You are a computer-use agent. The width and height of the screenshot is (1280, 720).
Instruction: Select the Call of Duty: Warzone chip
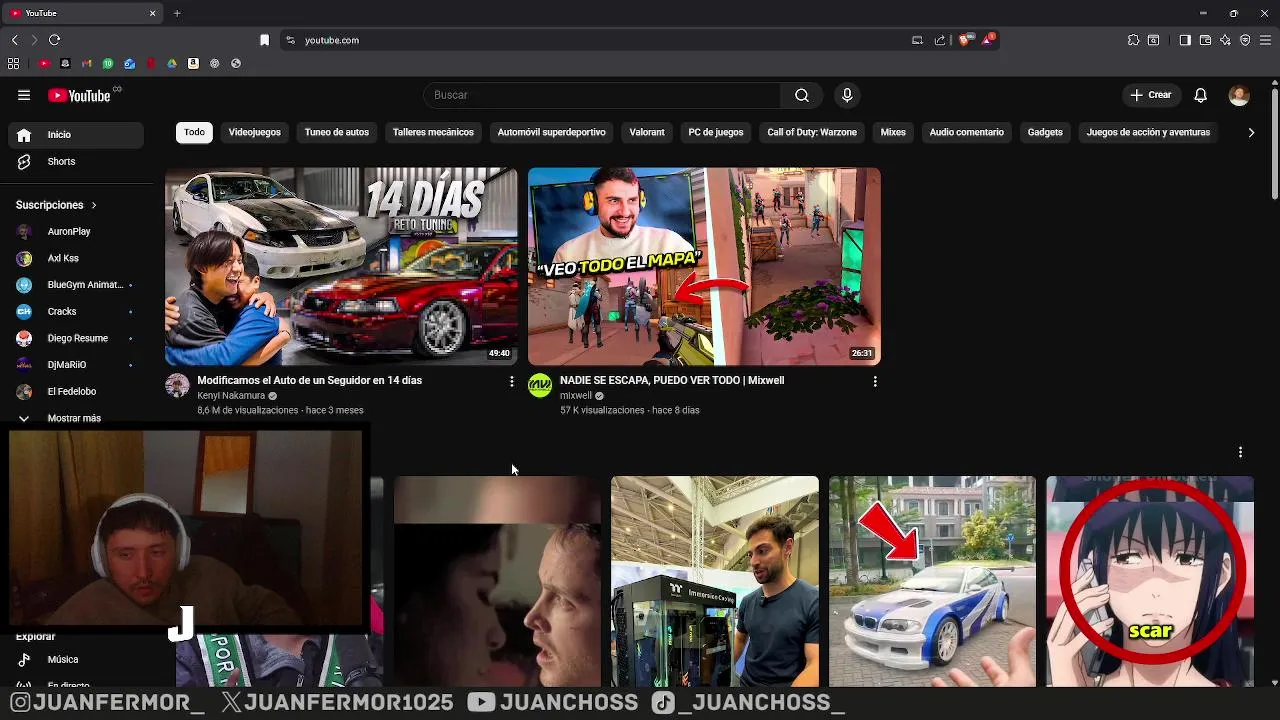coord(812,132)
